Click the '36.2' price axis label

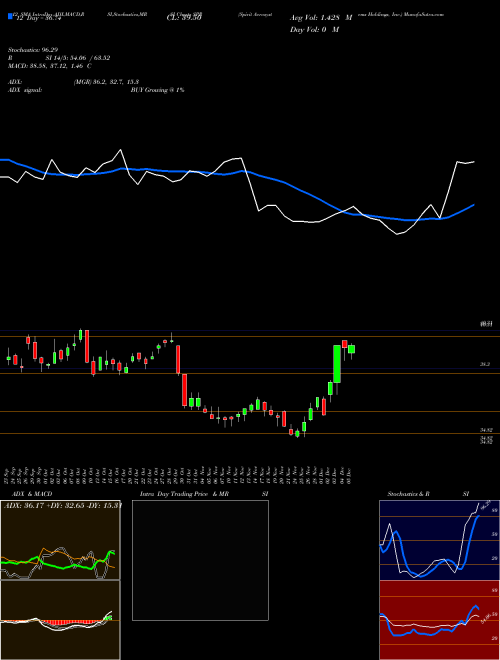coord(485,365)
